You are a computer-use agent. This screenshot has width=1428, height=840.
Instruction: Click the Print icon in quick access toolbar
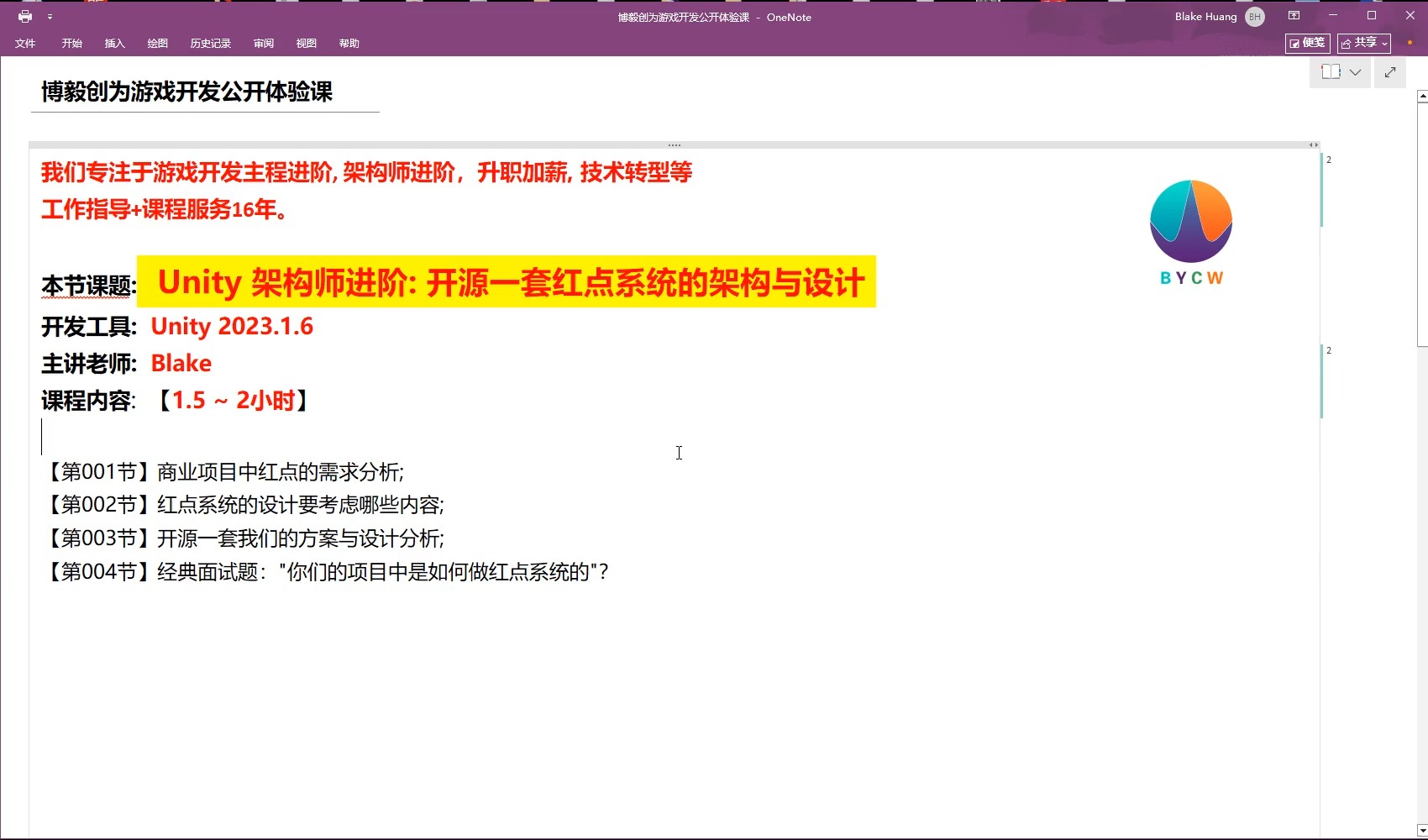click(x=25, y=17)
